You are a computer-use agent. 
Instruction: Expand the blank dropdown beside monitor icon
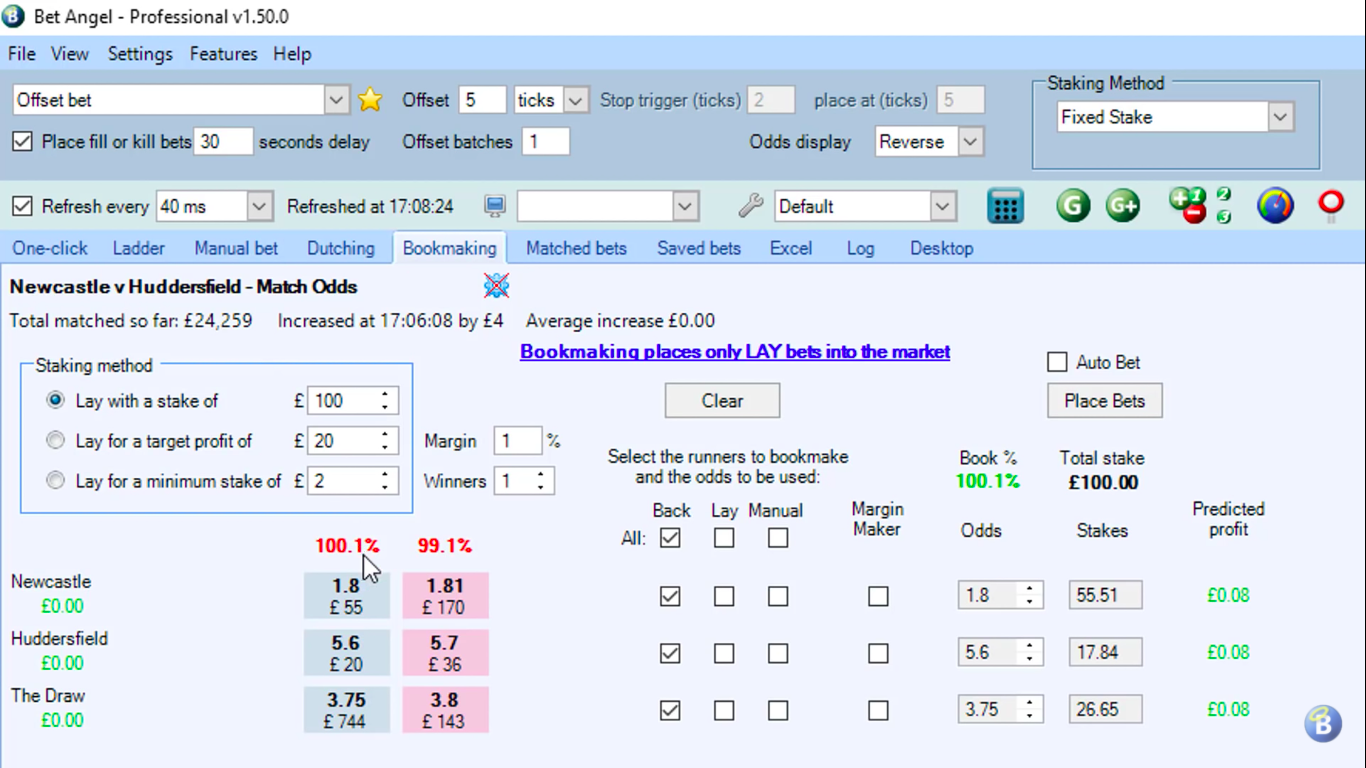pos(685,206)
